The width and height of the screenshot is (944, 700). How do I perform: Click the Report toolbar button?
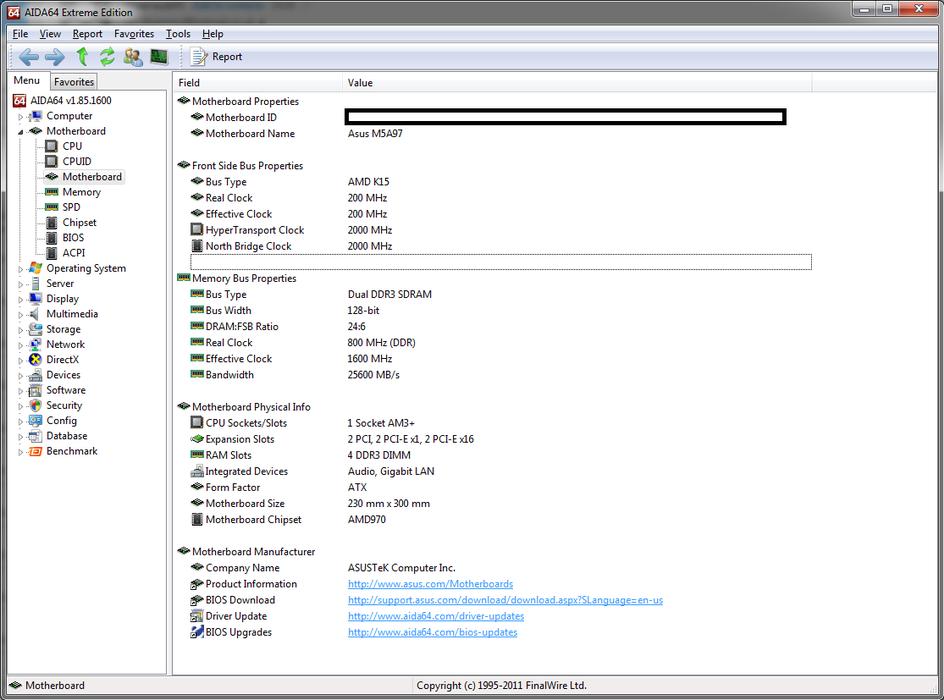pos(217,57)
